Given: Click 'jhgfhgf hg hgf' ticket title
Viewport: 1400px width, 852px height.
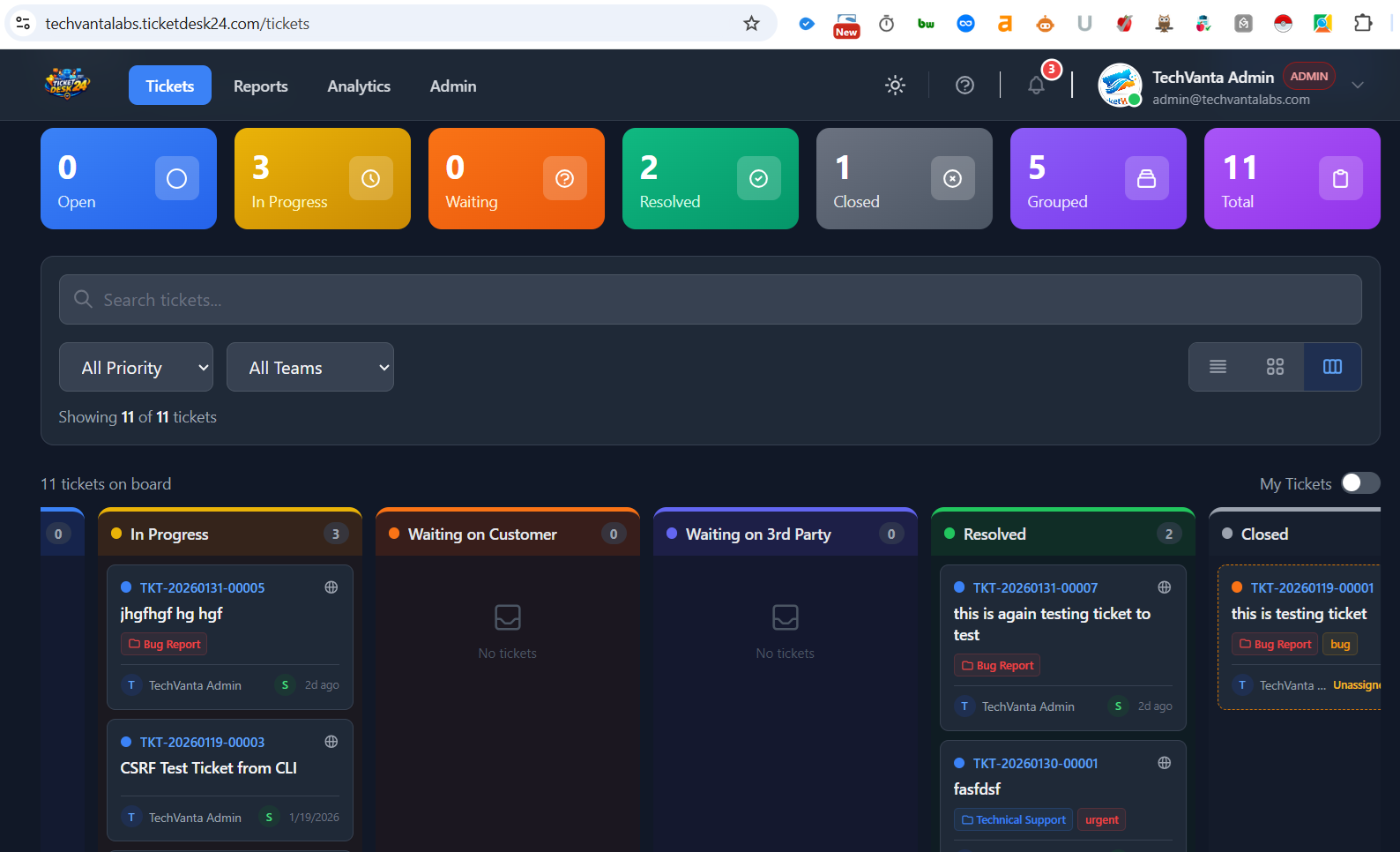Looking at the screenshot, I should coord(171,614).
